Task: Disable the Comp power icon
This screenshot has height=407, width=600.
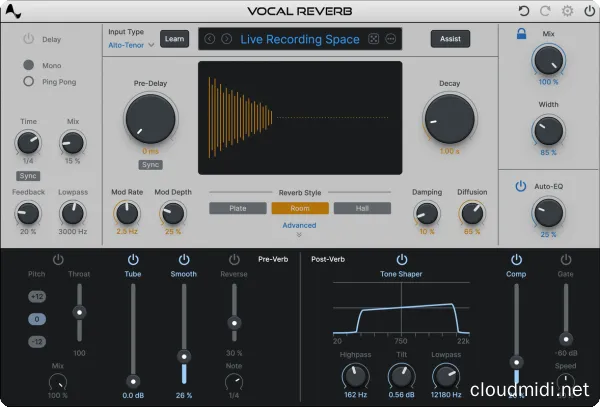Action: point(516,259)
